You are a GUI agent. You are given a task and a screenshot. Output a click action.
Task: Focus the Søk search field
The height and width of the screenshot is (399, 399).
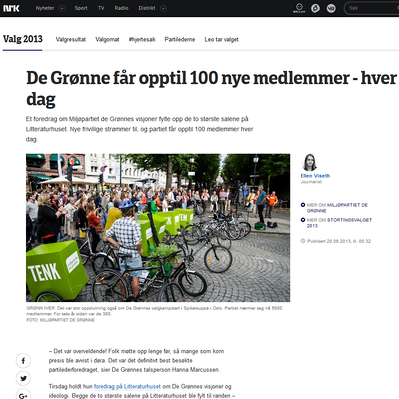372,8
